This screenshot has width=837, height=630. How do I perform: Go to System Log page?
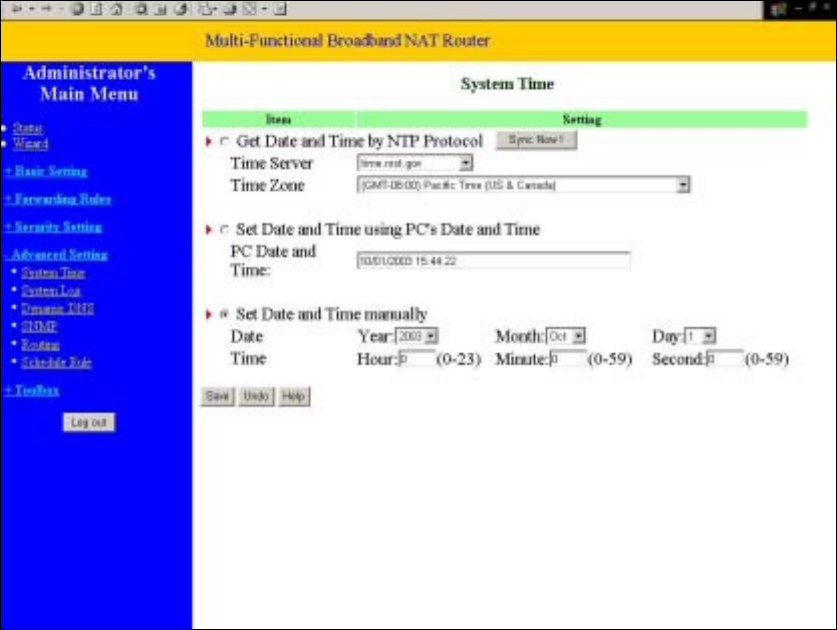click(51, 290)
